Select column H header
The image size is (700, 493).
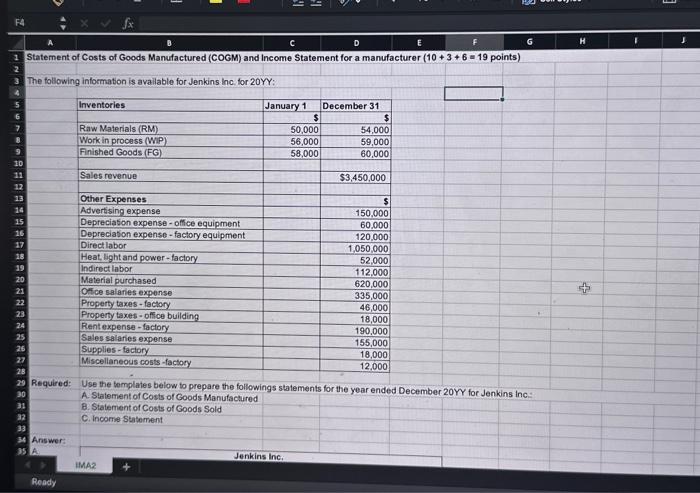582,41
